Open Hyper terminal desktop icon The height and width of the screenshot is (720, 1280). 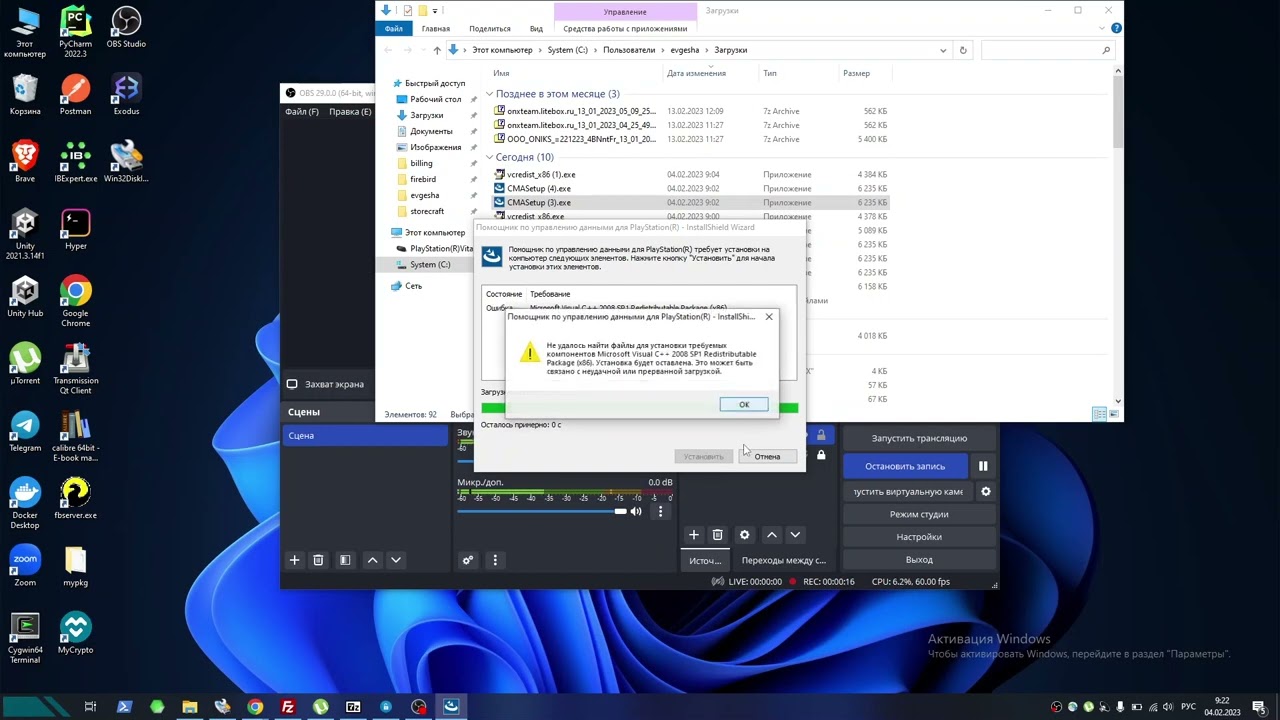(x=75, y=230)
